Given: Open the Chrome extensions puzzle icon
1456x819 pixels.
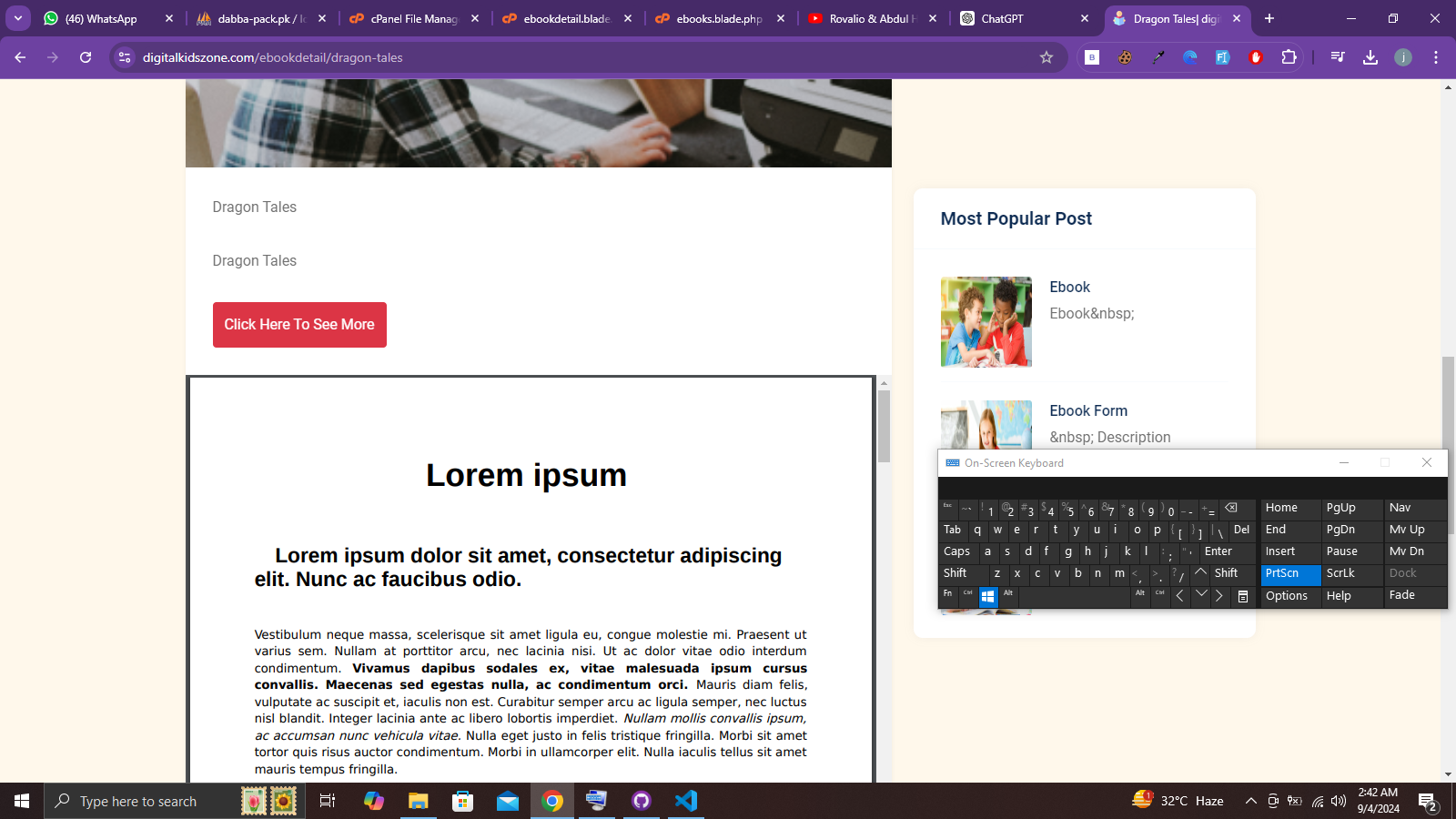Looking at the screenshot, I should [1289, 57].
